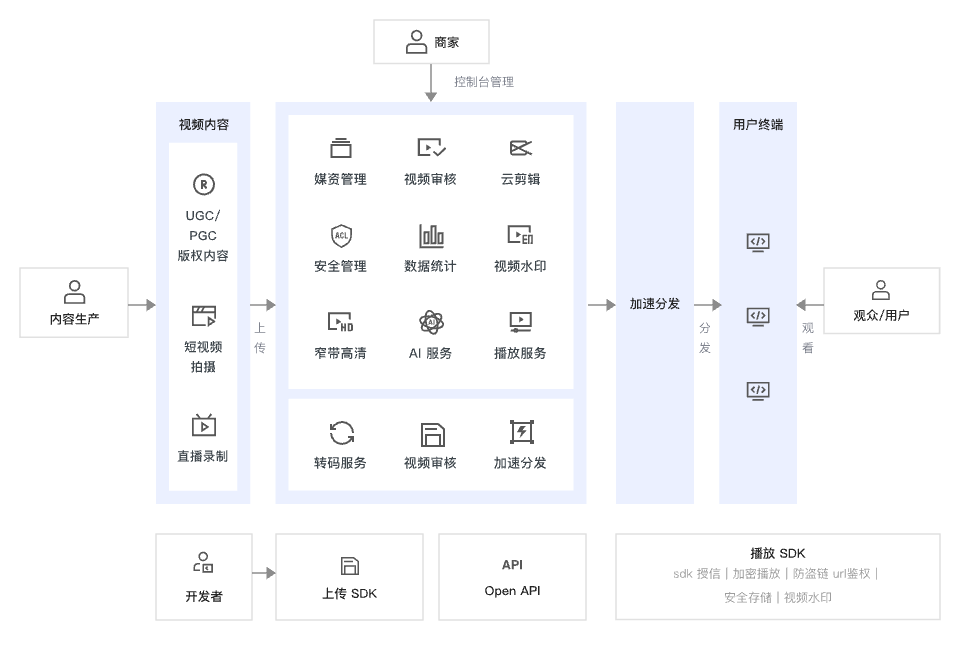Click the 视频审核 video review icon
Viewport: 960px width, 656px height.
[431, 146]
